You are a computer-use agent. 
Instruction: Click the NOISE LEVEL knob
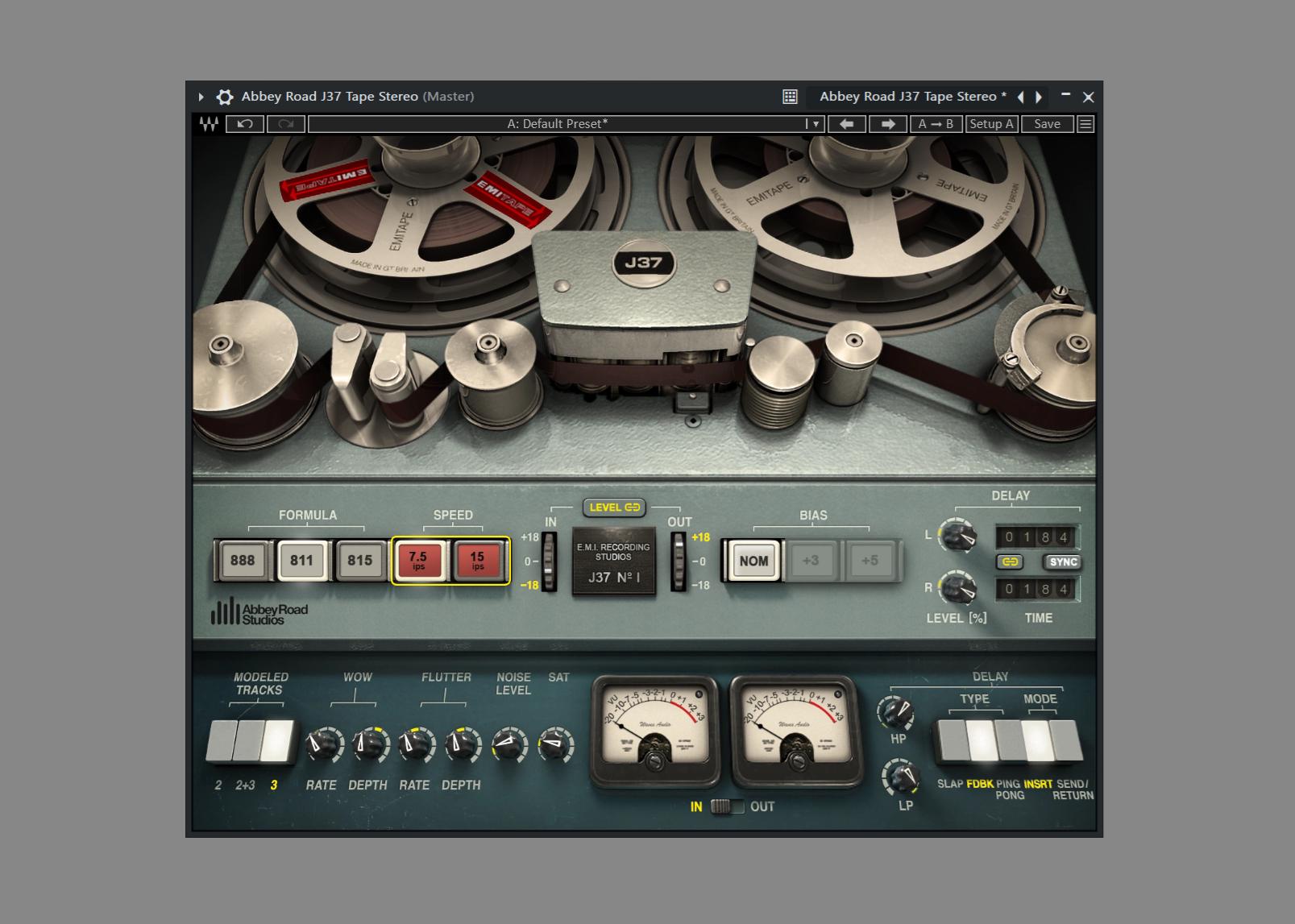[509, 744]
